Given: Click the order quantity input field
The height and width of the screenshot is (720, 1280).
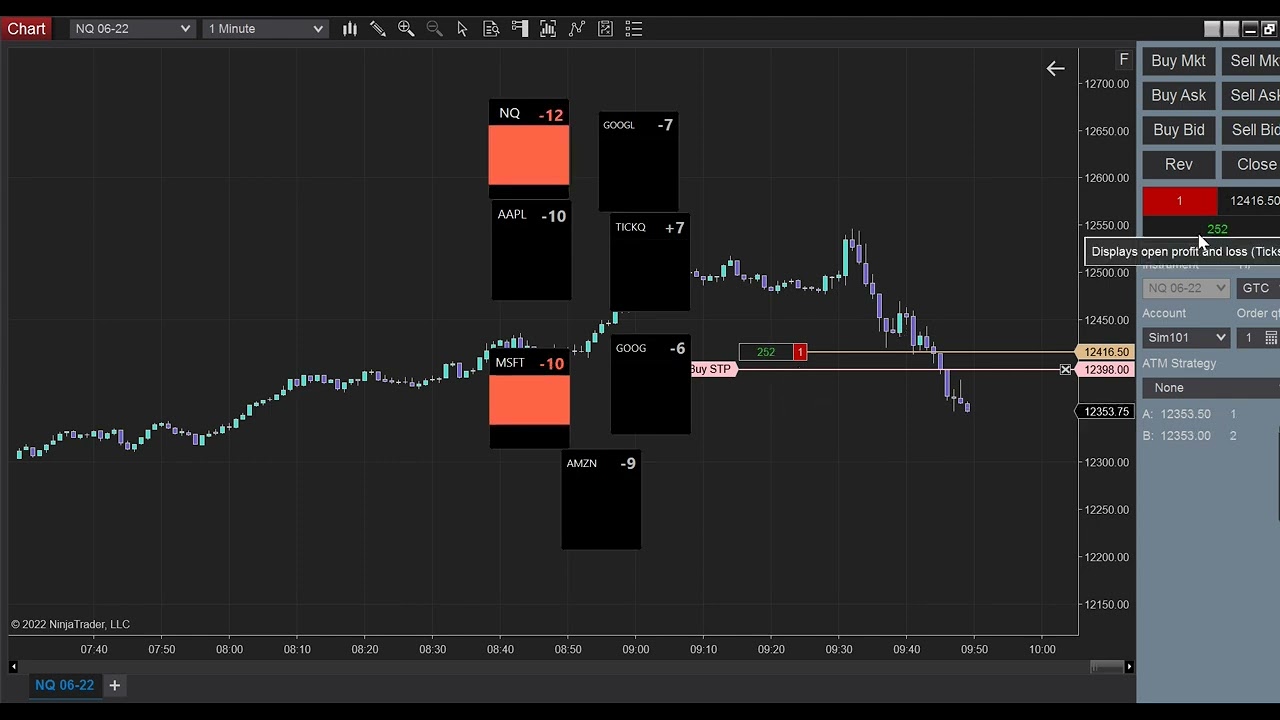Looking at the screenshot, I should [1249, 338].
